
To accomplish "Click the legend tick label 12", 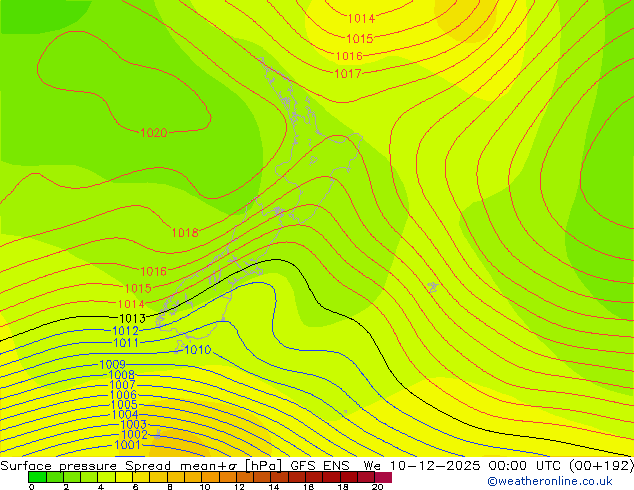I will click(x=239, y=487).
